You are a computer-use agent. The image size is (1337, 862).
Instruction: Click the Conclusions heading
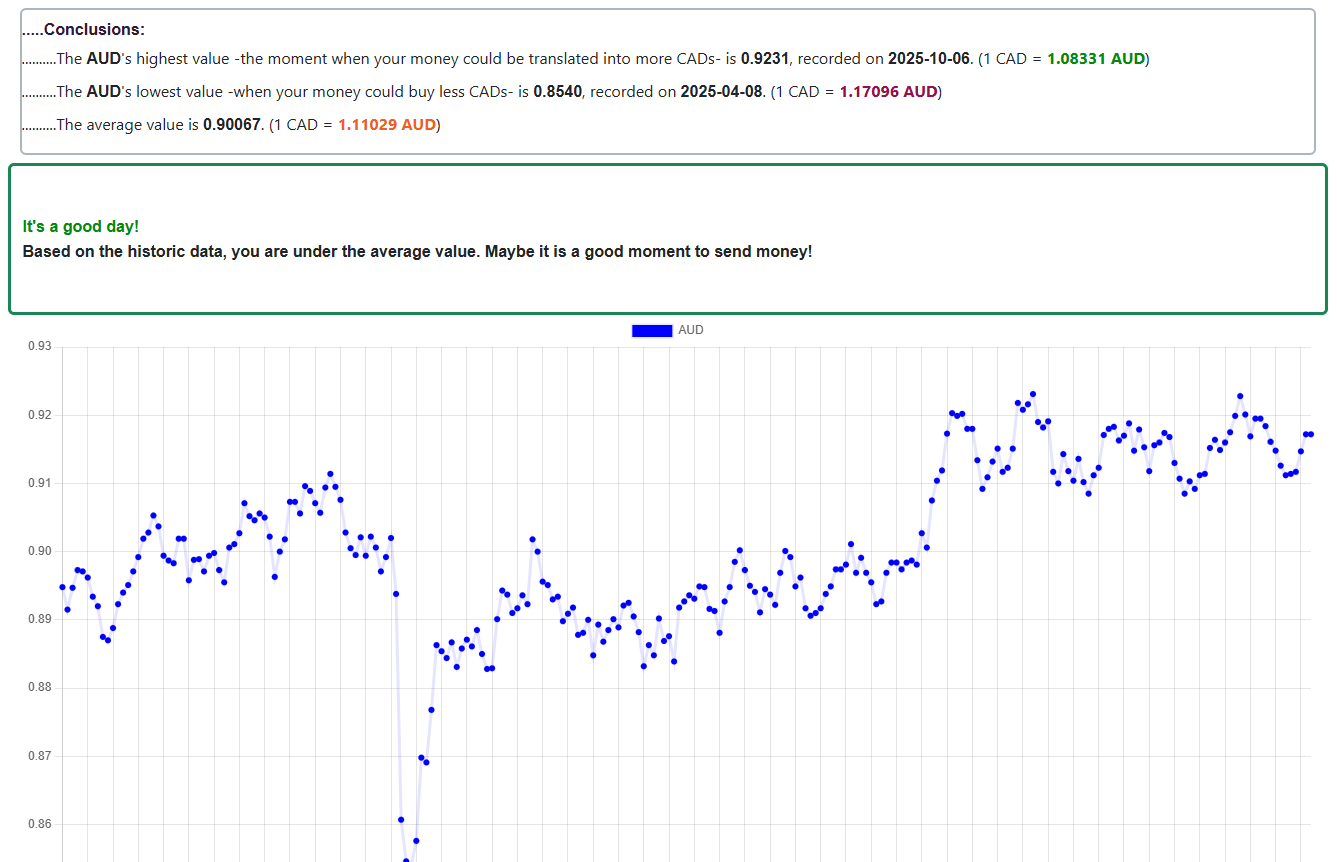(94, 30)
